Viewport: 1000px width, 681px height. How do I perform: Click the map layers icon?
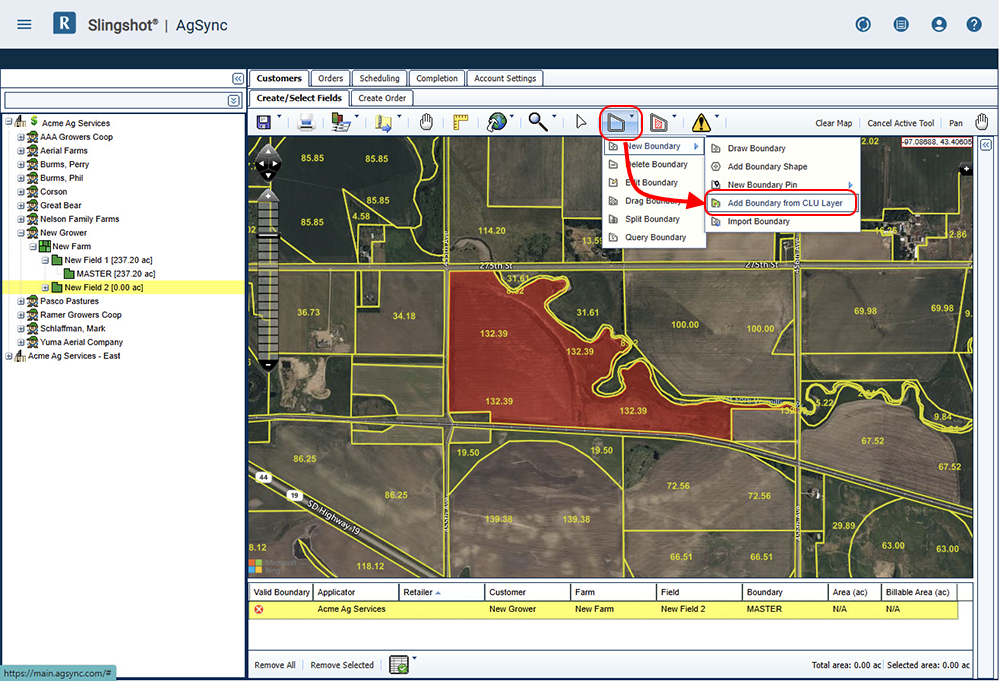pos(341,122)
